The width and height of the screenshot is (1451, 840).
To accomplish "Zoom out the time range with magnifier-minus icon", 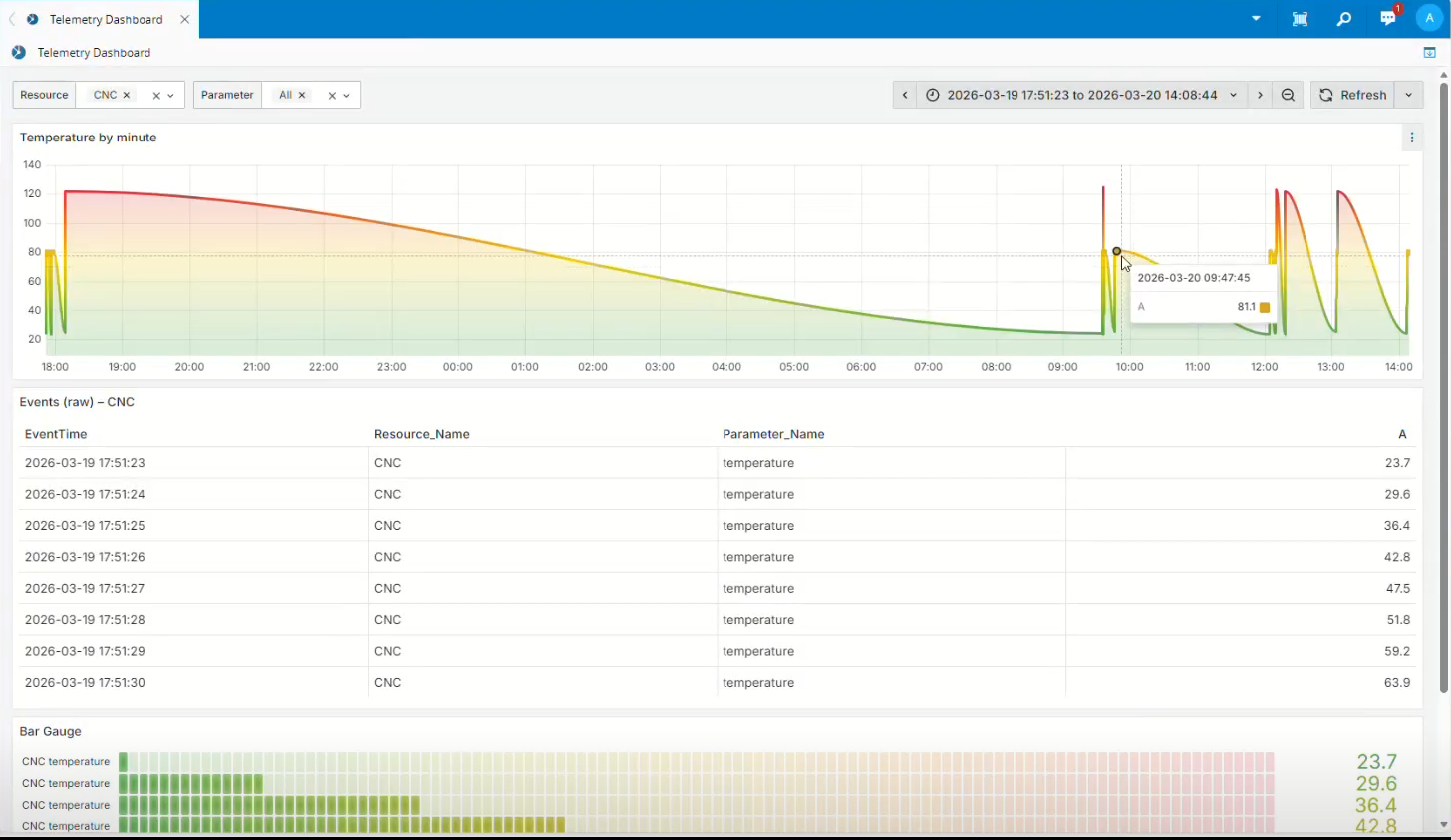I will coord(1288,95).
